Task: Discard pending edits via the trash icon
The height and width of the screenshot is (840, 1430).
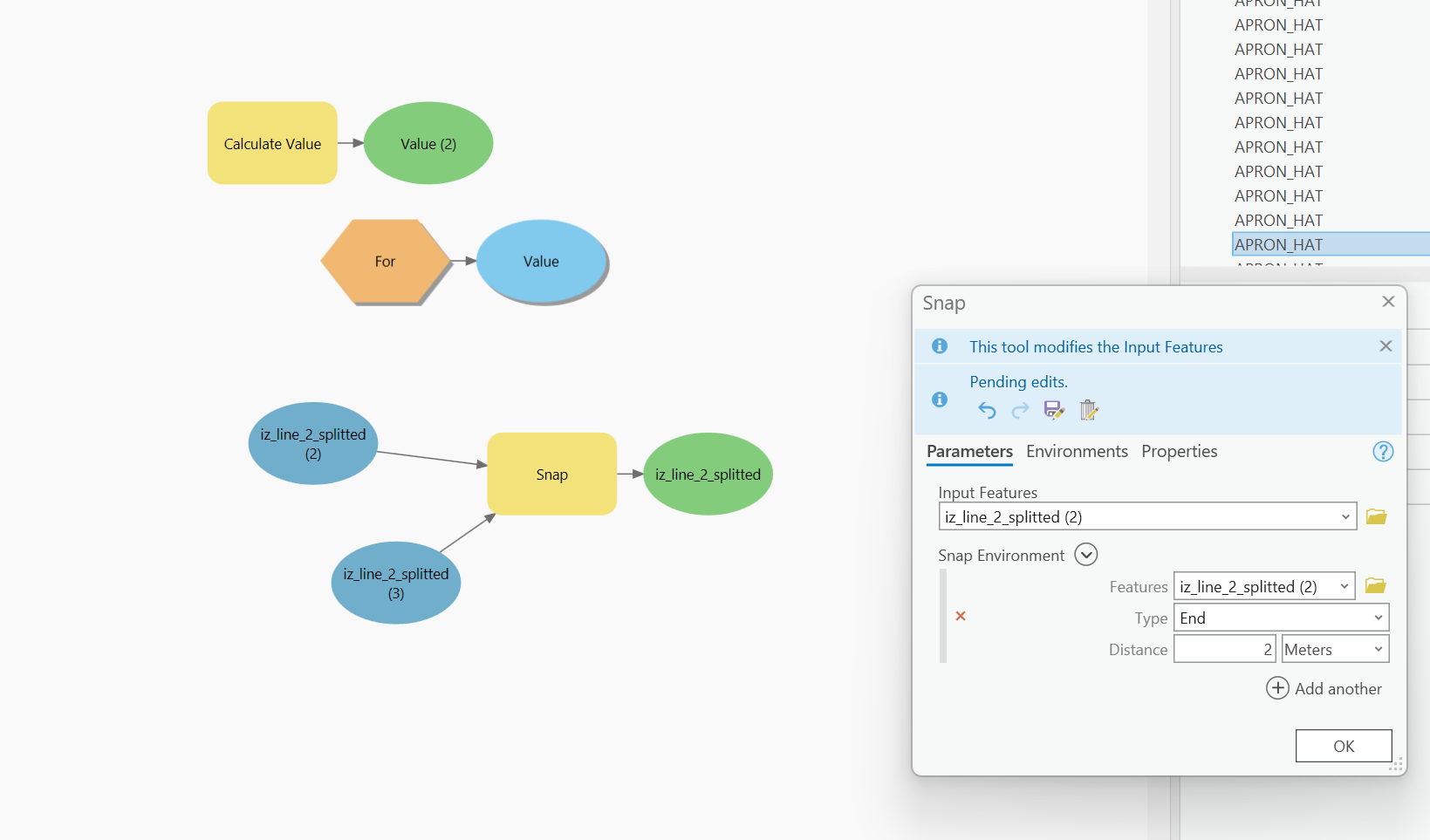Action: click(1088, 410)
